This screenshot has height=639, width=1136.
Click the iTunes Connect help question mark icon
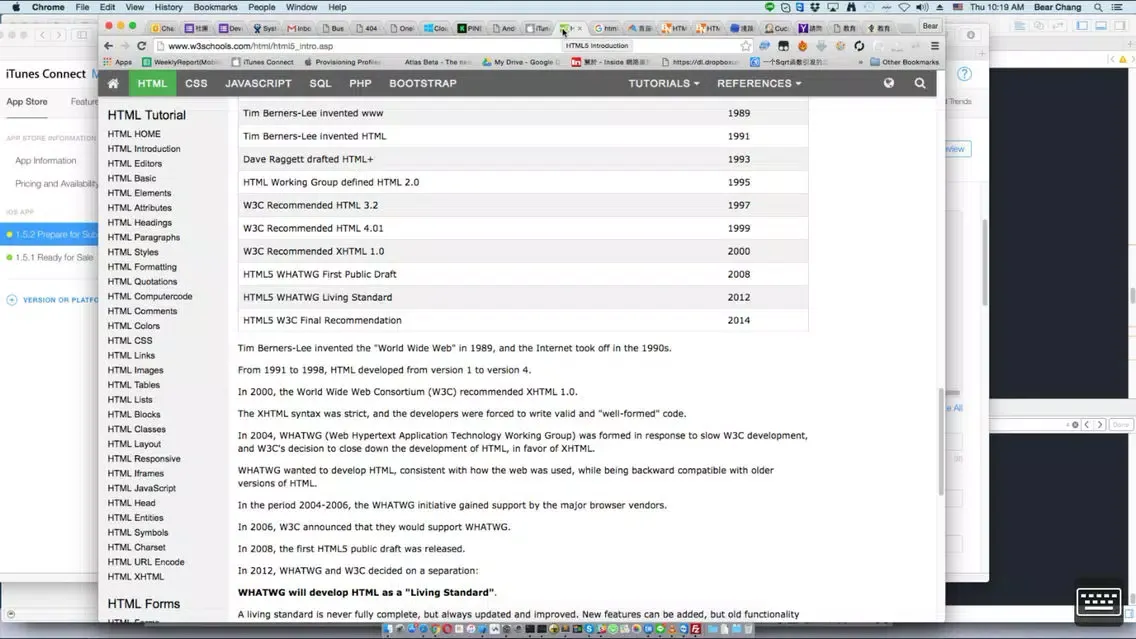pyautogui.click(x=964, y=74)
